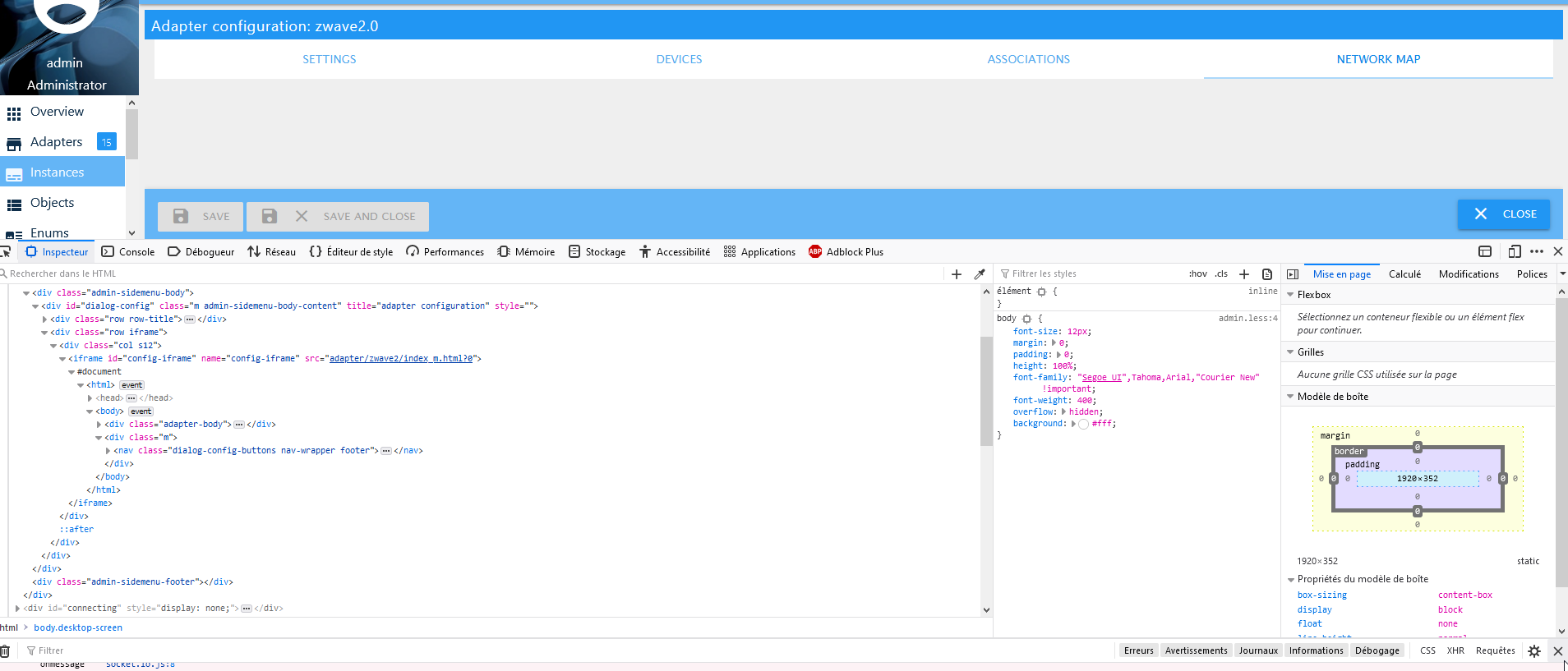Toggle the Informations console filter
This screenshot has width=1568, height=671.
pyautogui.click(x=1316, y=650)
